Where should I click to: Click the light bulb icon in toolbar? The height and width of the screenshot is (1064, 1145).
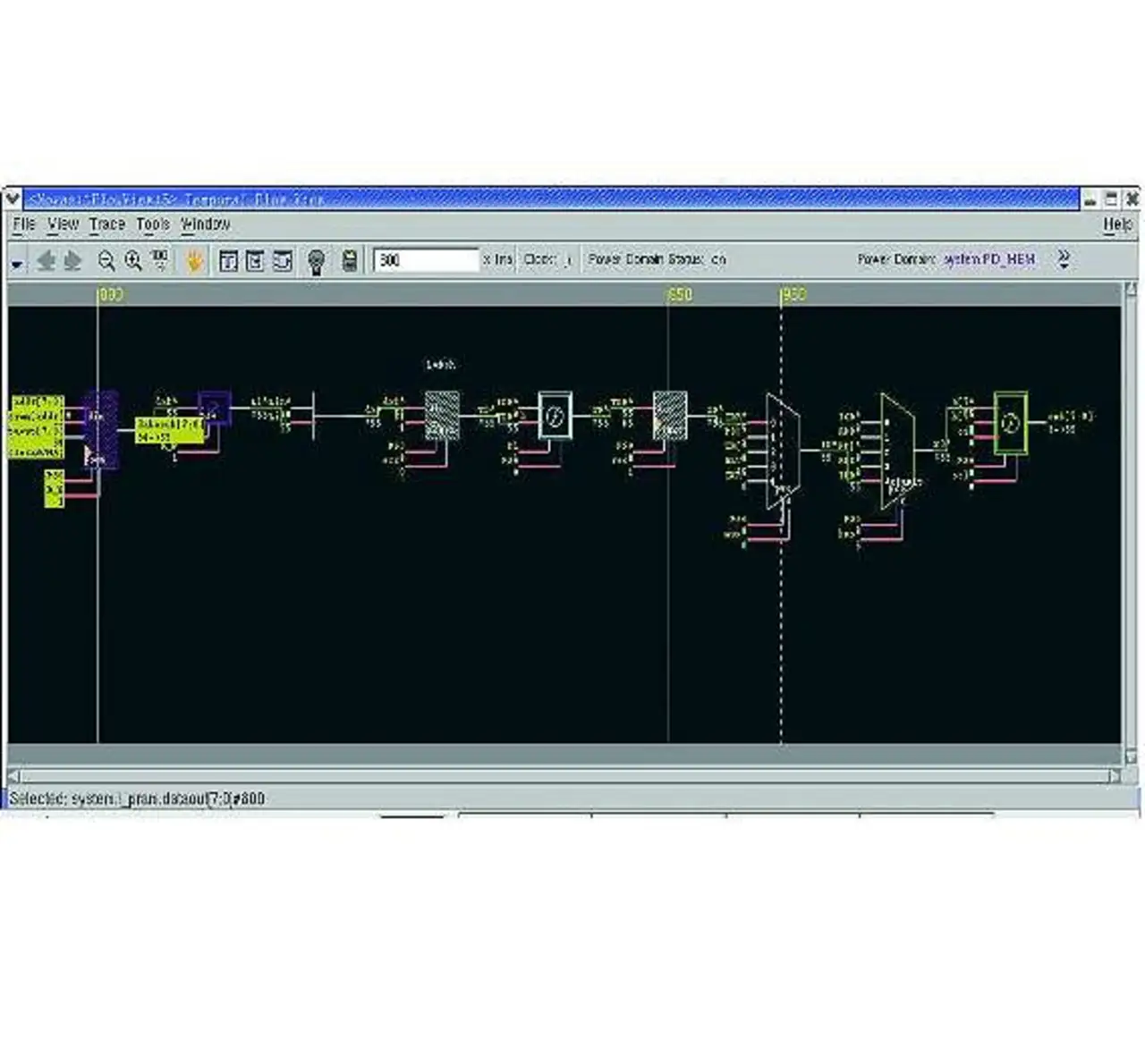[316, 261]
